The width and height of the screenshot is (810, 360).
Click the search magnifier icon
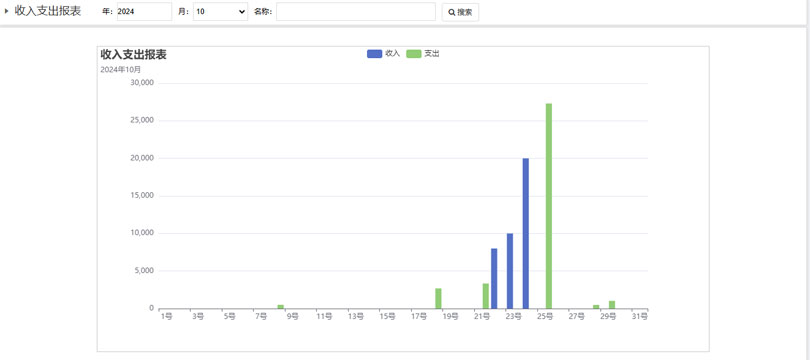point(451,12)
